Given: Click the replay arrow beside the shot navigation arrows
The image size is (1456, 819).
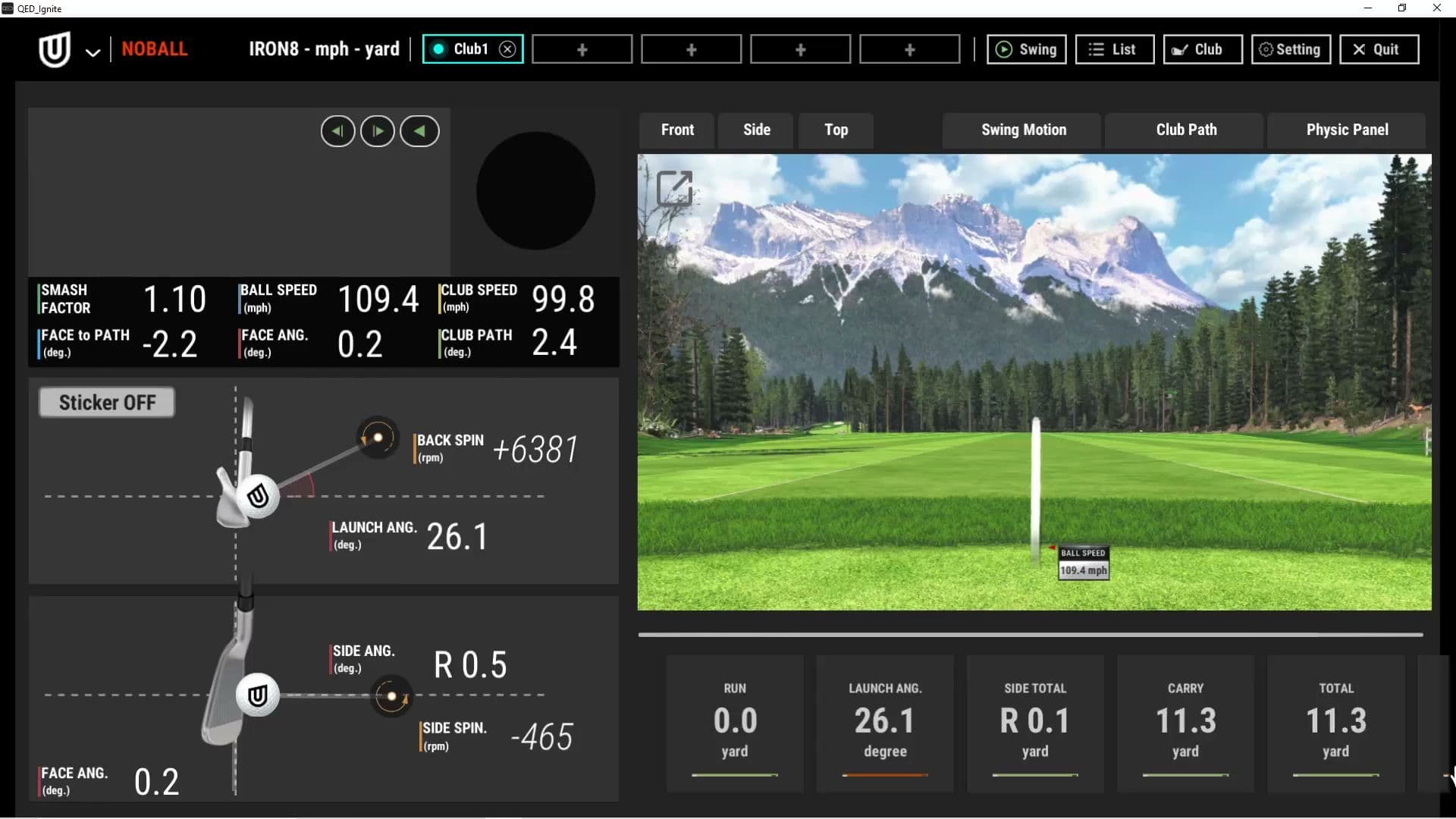Looking at the screenshot, I should pyautogui.click(x=419, y=130).
